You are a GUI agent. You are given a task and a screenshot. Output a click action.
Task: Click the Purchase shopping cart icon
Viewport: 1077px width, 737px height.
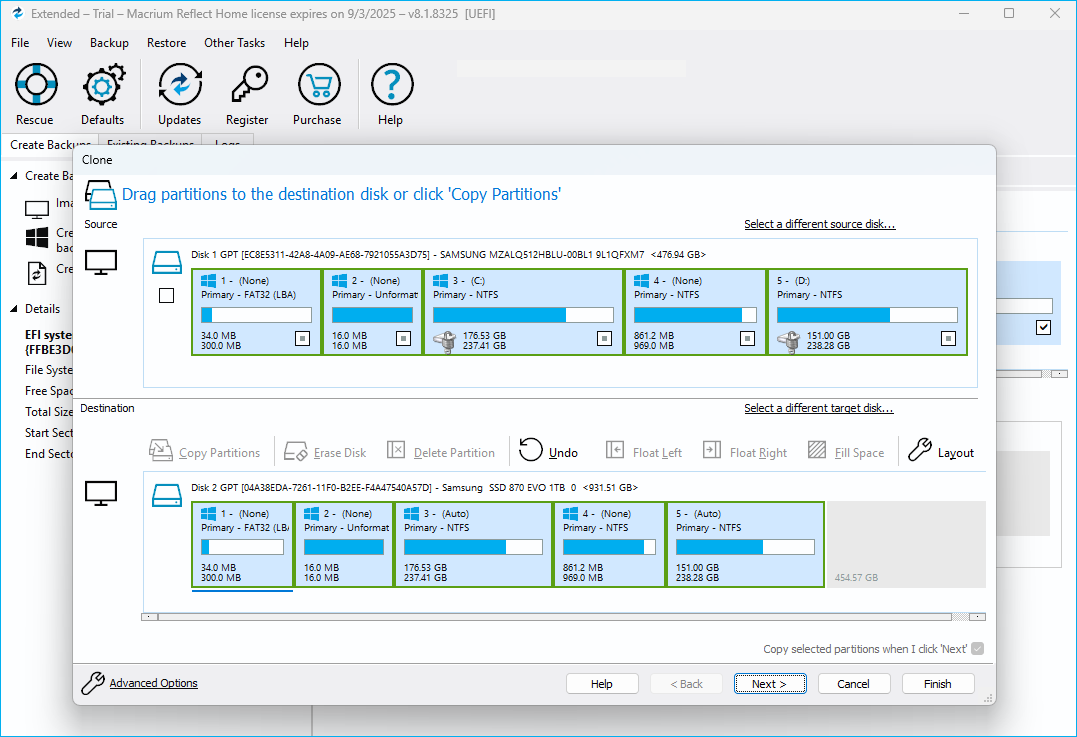(x=317, y=87)
